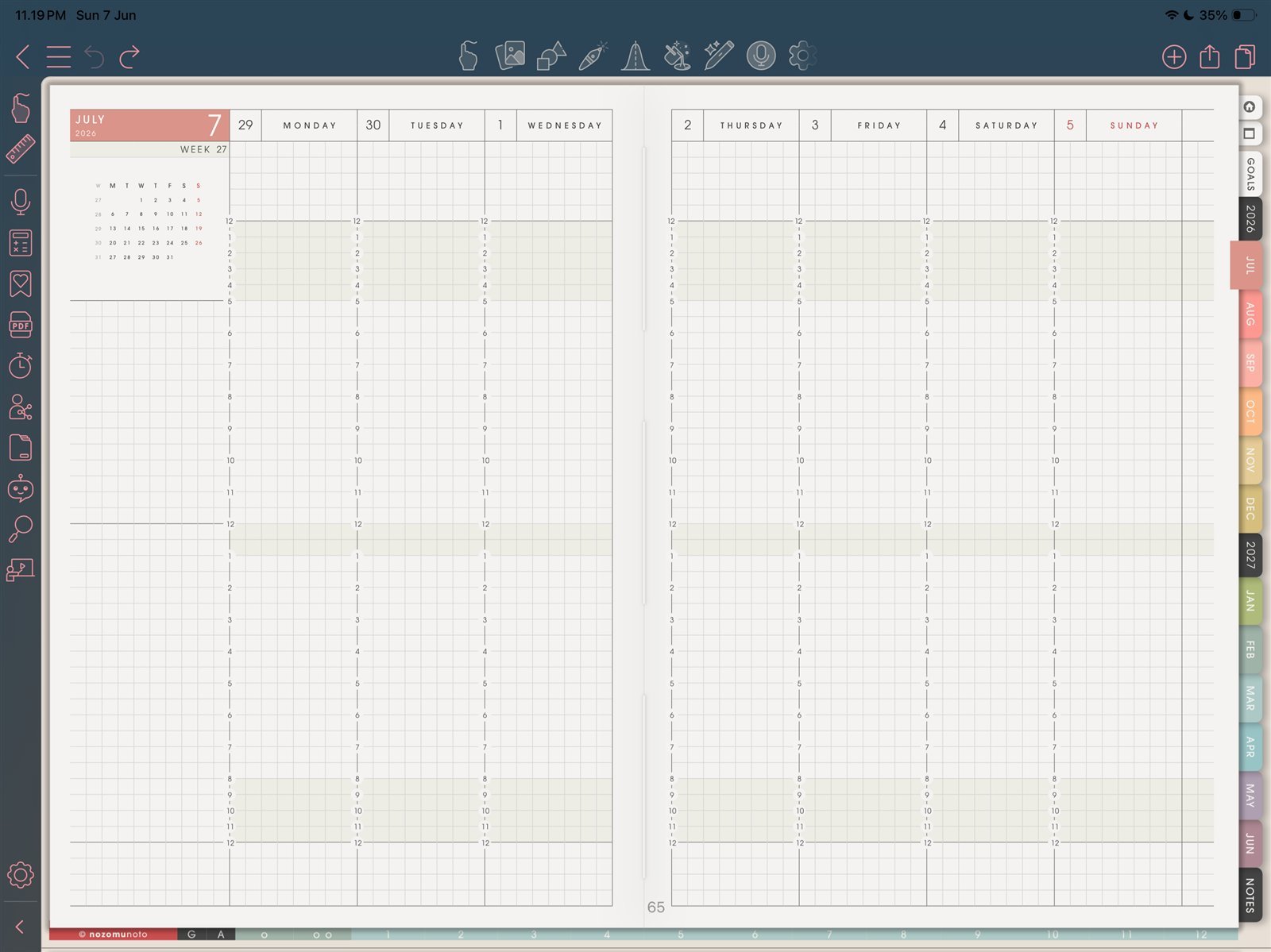Undo the last action
The width and height of the screenshot is (1271, 952).
pyautogui.click(x=94, y=56)
